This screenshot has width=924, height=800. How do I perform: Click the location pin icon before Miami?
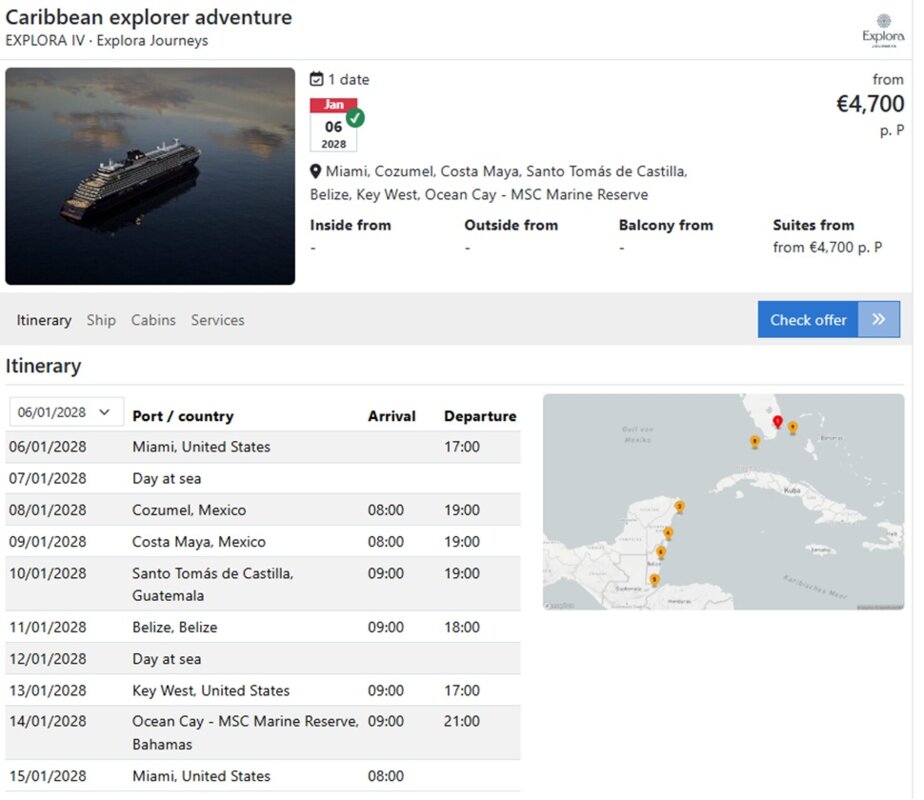click(316, 171)
